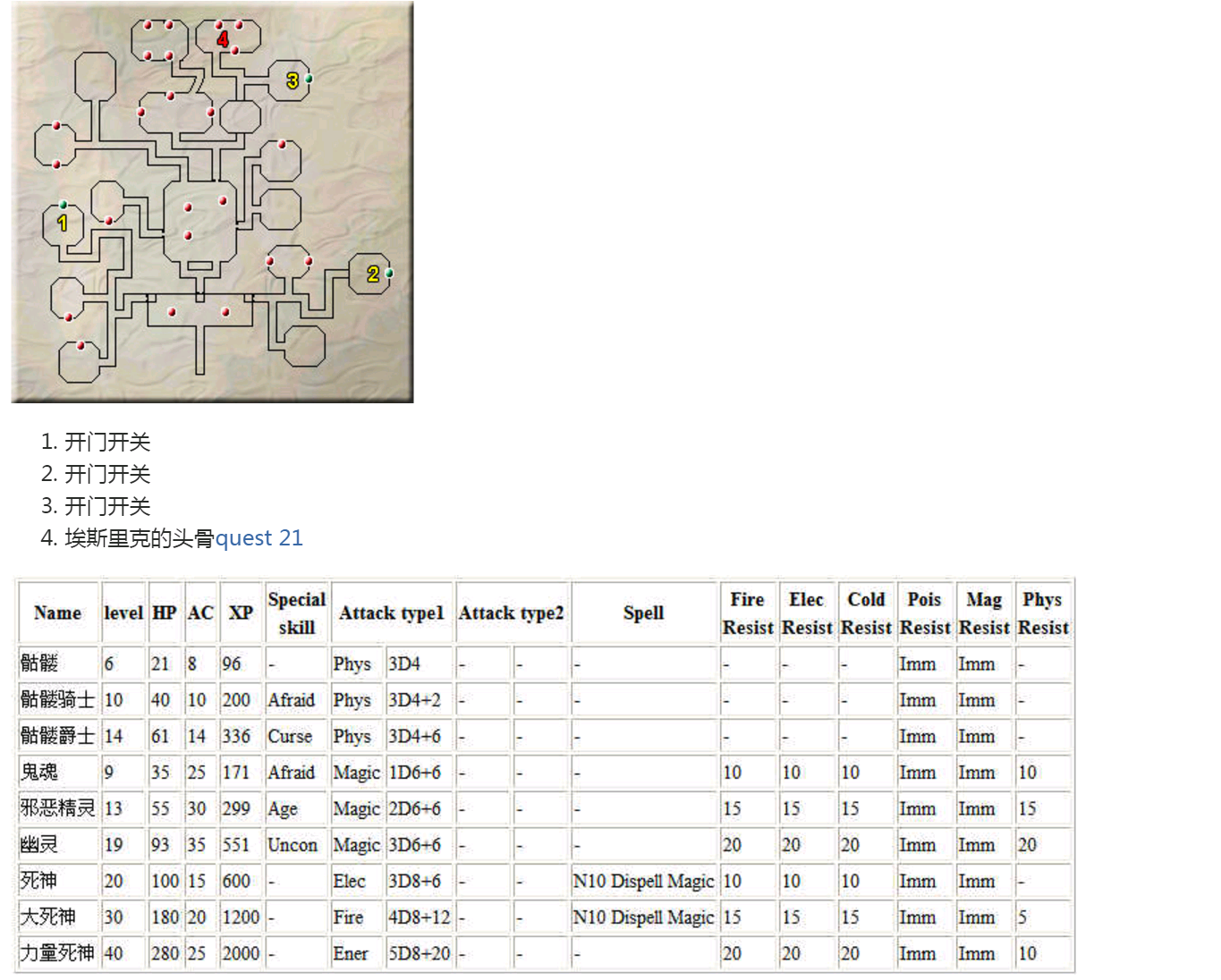Image resolution: width=1221 pixels, height=980 pixels.
Task: Click the Ener attack type cell
Action: (357, 953)
